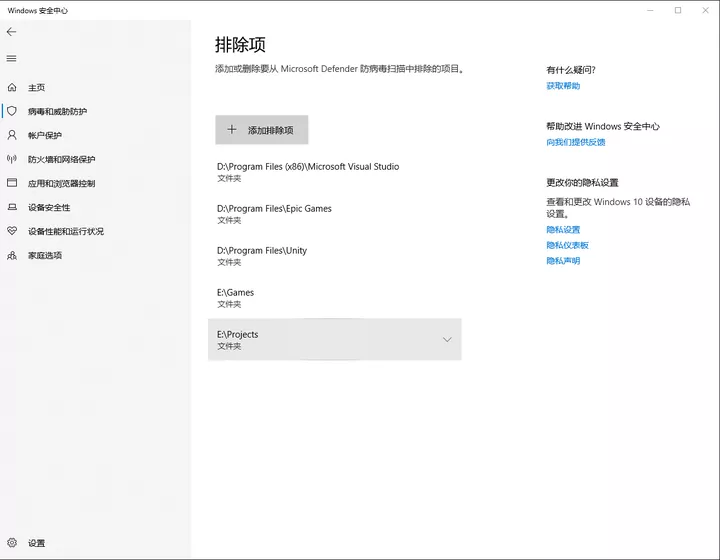The width and height of the screenshot is (720, 560).
Task: Select the D:\Program Files\Unity exclusion
Action: [x=335, y=256]
